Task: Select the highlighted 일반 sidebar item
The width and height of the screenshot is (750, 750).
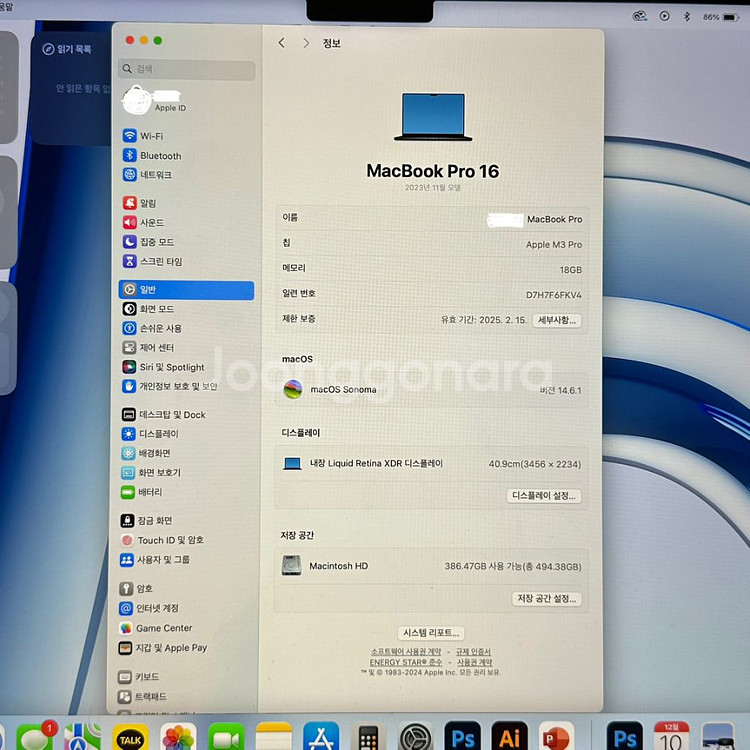Action: (x=186, y=290)
